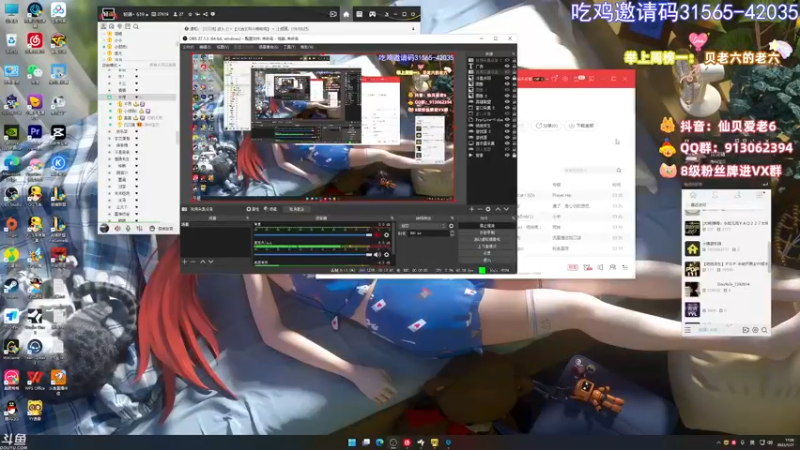The image size is (800, 450).
Task: Open the yellow house thumbnail in right window
Action: point(692,249)
